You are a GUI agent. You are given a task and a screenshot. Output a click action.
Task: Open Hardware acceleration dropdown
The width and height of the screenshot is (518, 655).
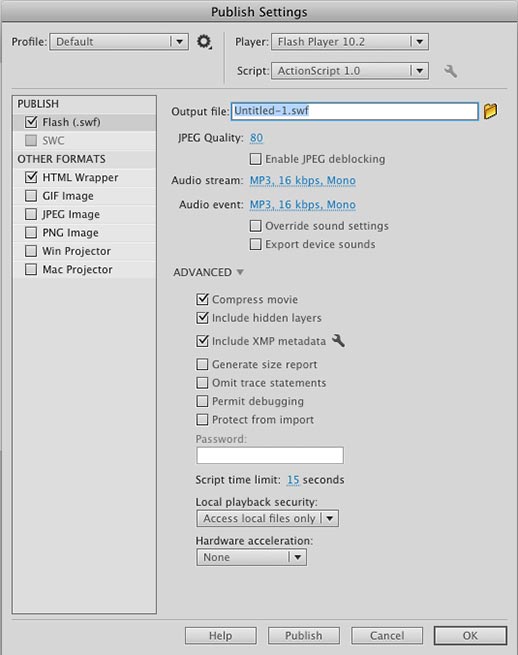[251, 557]
